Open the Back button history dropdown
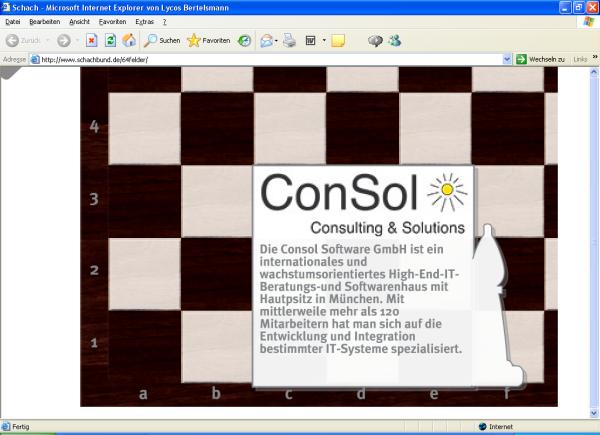The height and width of the screenshot is (435, 600). pyautogui.click(x=47, y=41)
